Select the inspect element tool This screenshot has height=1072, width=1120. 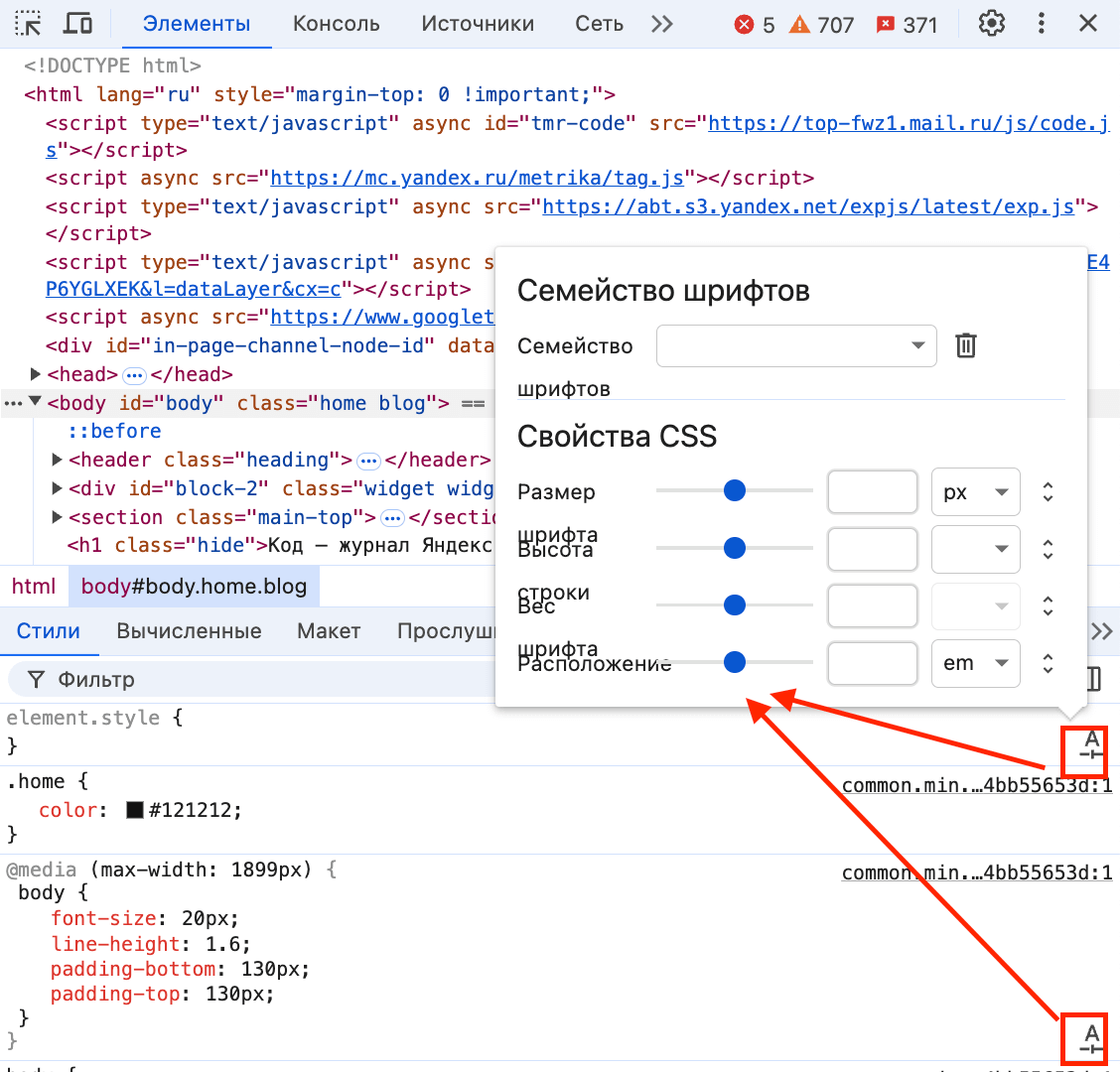click(x=28, y=22)
